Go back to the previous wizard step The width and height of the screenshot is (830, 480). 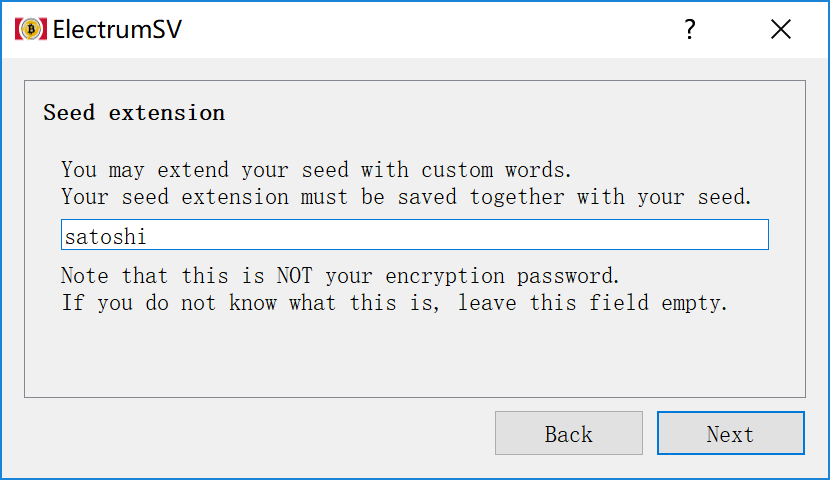coord(569,433)
